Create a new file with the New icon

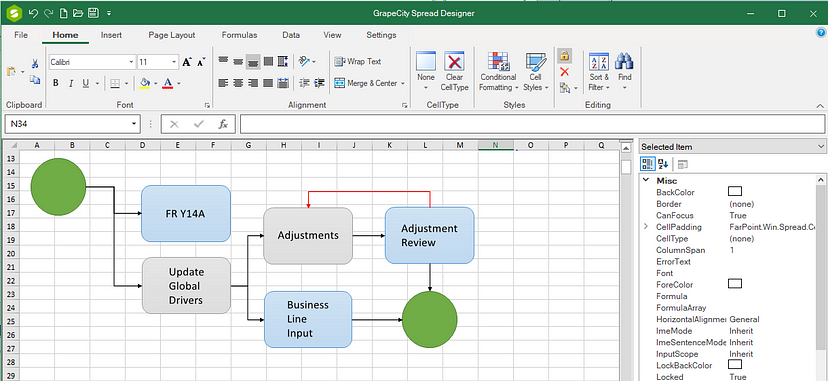pos(64,13)
